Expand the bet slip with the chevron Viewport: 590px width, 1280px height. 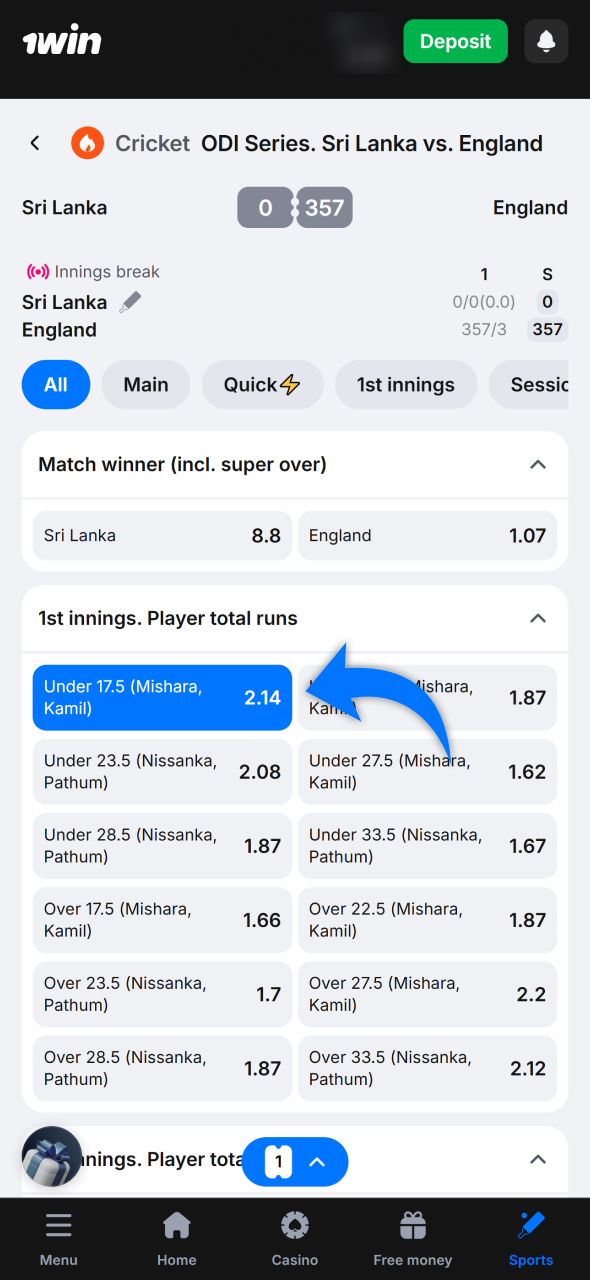[x=318, y=1162]
